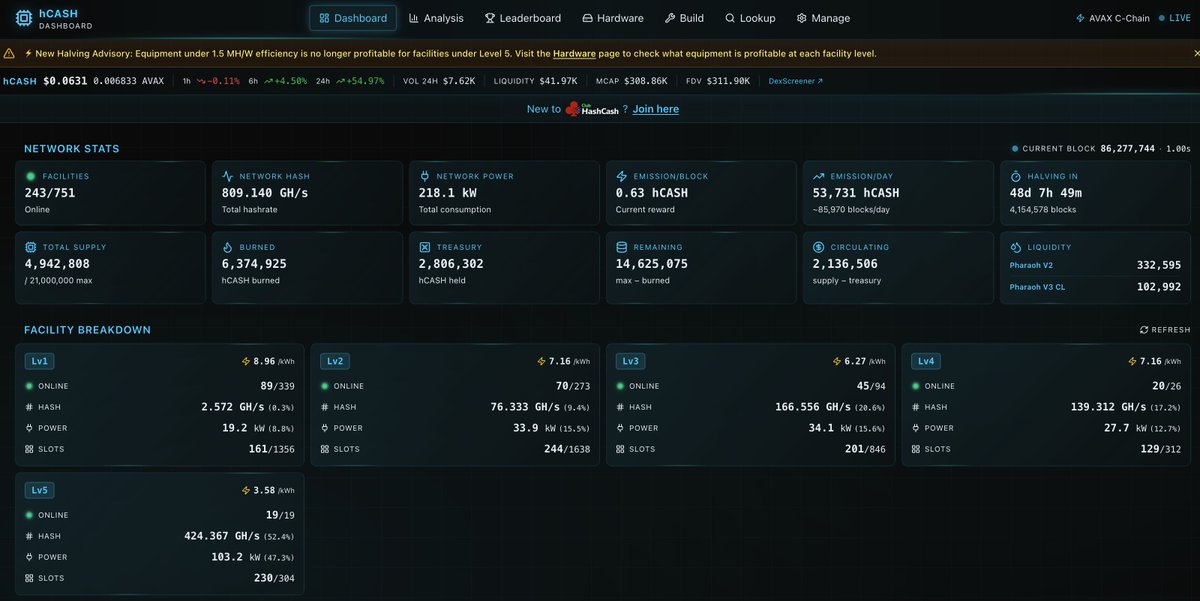Click the current block number 86,277,744
The image size is (1200, 601).
click(1128, 148)
